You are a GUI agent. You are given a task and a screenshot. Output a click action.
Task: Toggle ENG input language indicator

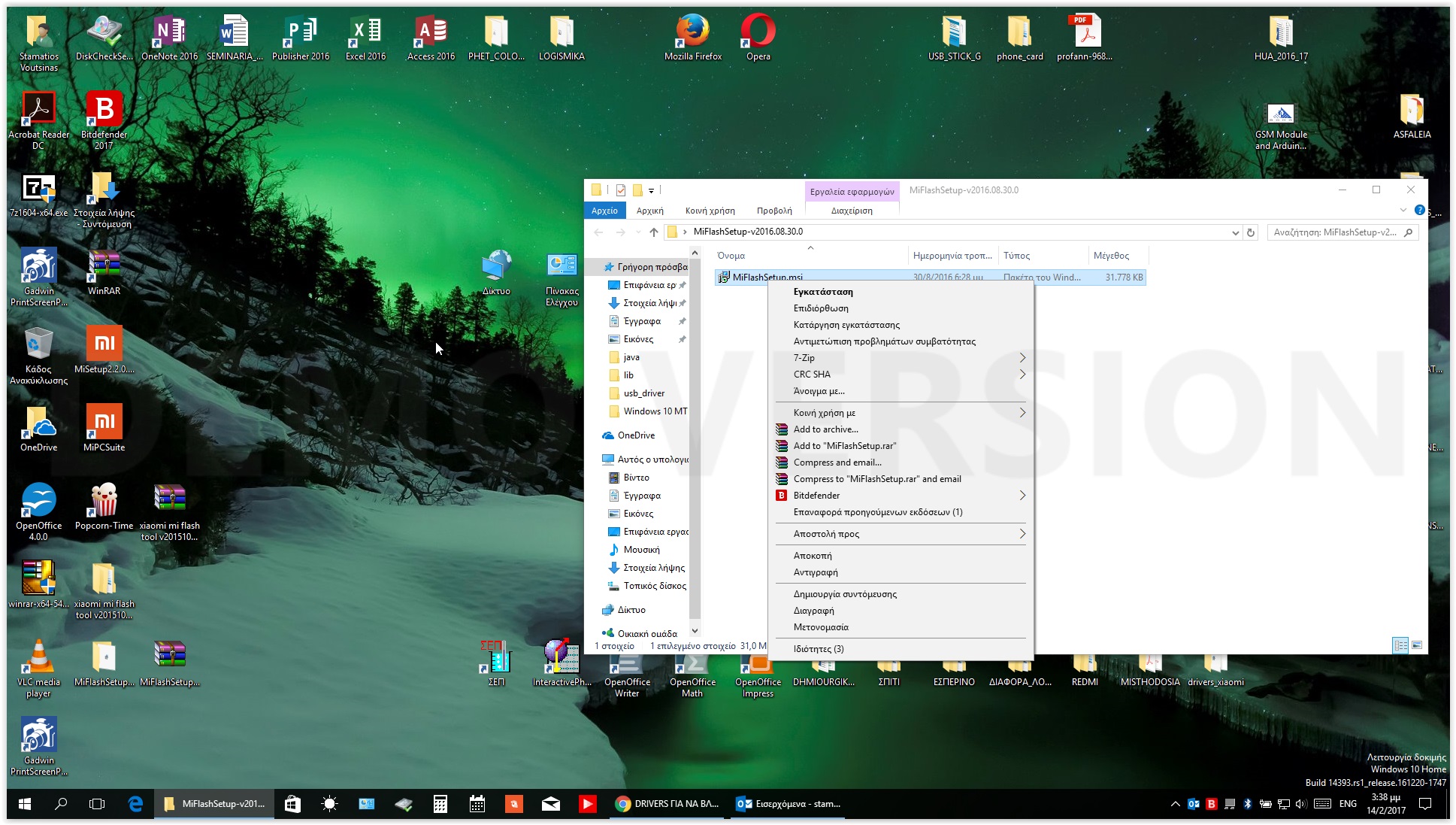1348,804
